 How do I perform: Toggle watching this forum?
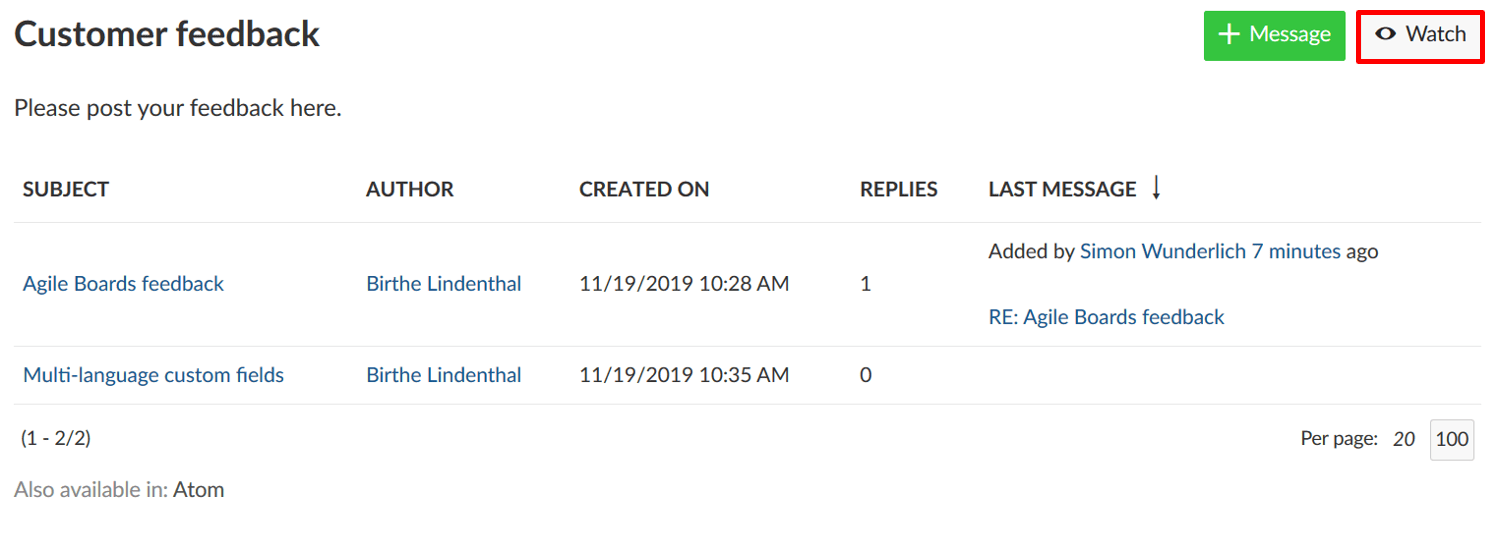pyautogui.click(x=1420, y=35)
